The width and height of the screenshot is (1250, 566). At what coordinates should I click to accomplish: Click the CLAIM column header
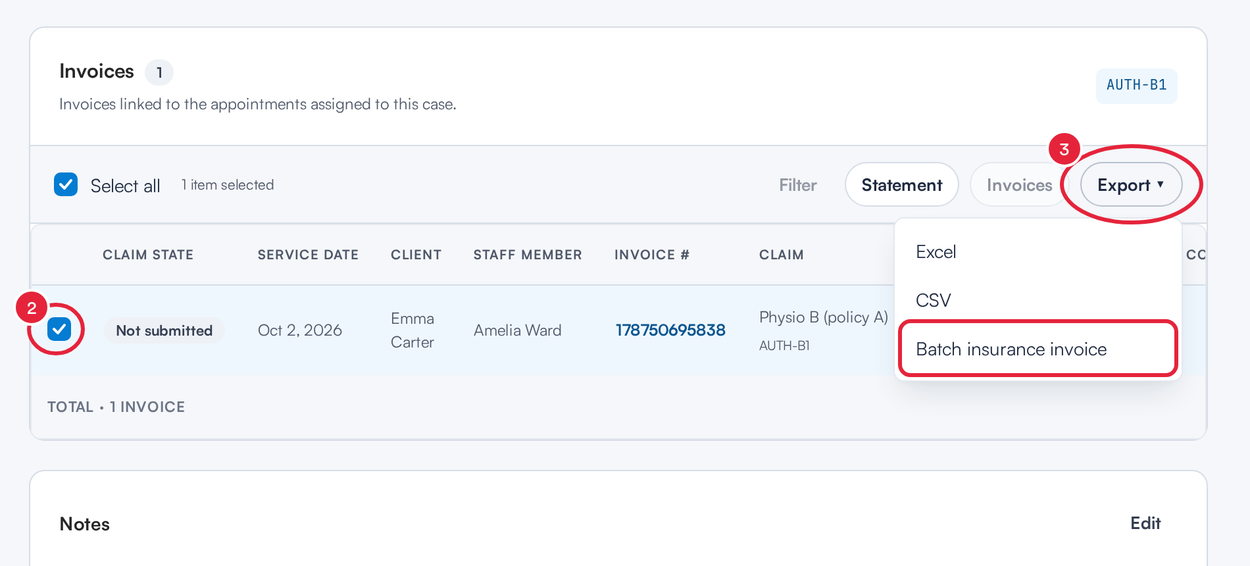(x=781, y=255)
